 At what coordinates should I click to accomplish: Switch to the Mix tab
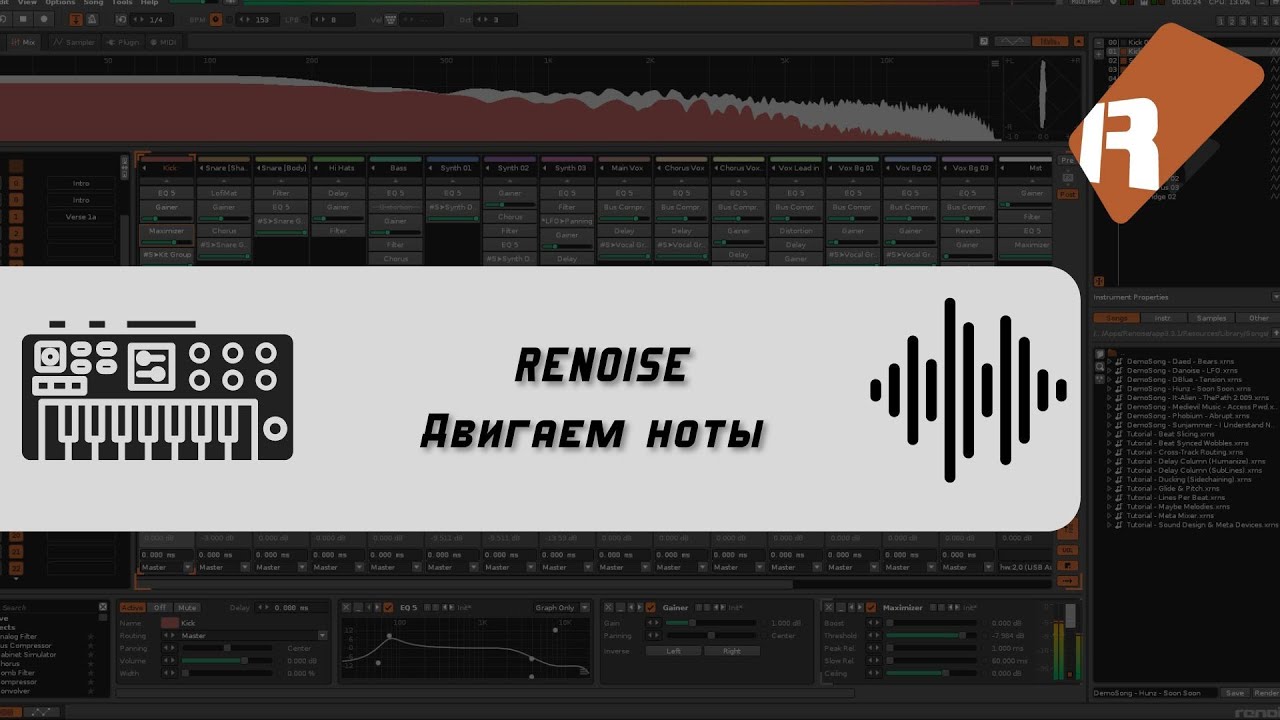pyautogui.click(x=24, y=42)
